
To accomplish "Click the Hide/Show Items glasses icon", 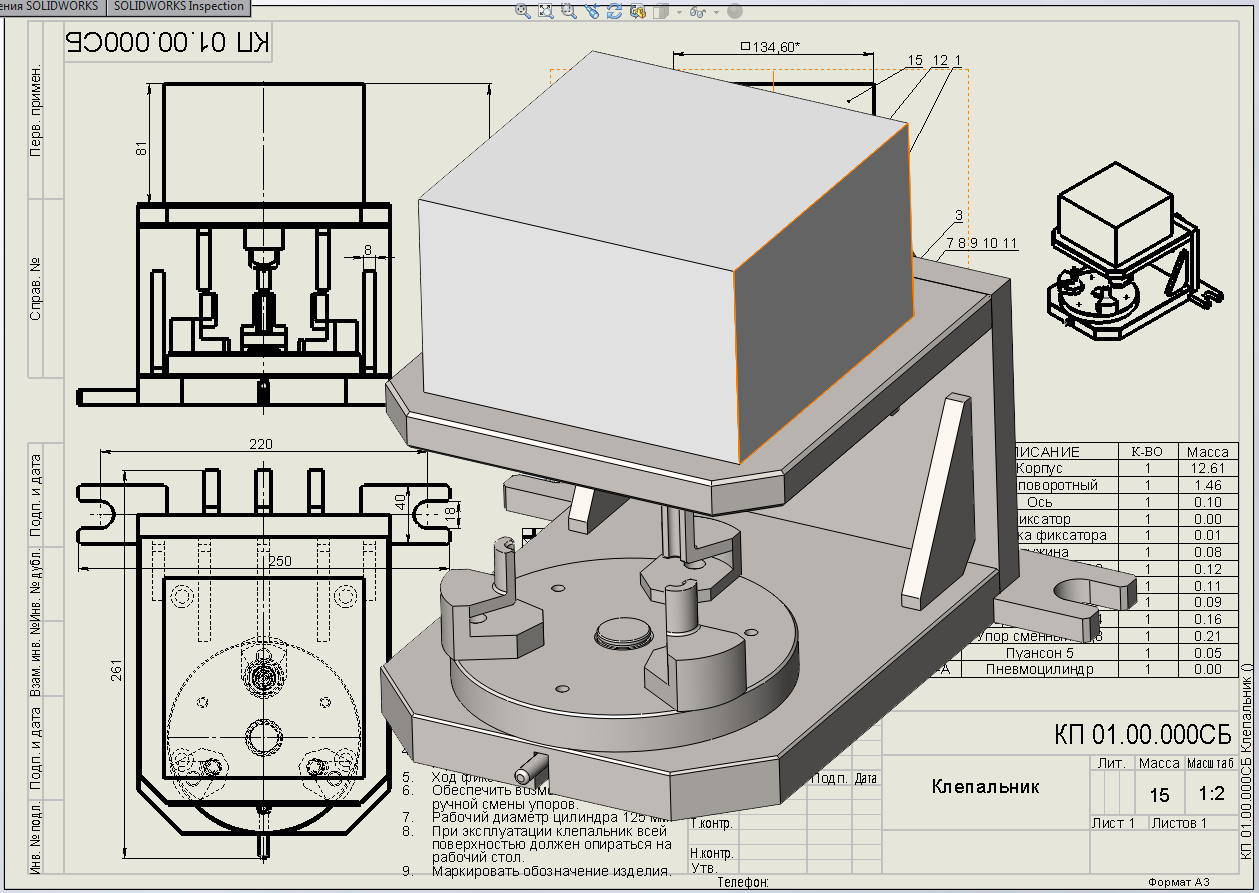I will pos(698,12).
